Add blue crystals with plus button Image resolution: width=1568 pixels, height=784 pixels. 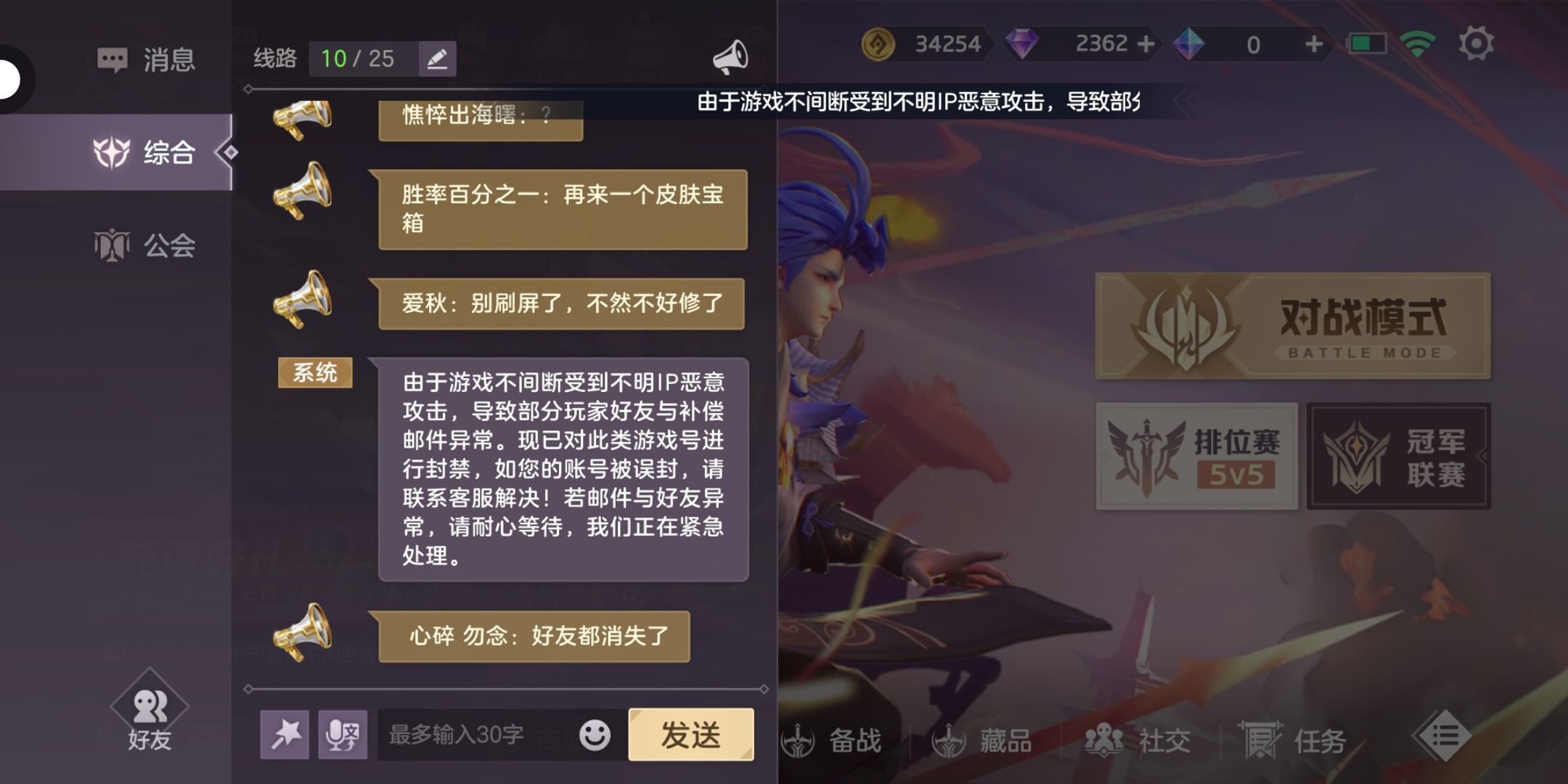[x=1314, y=44]
